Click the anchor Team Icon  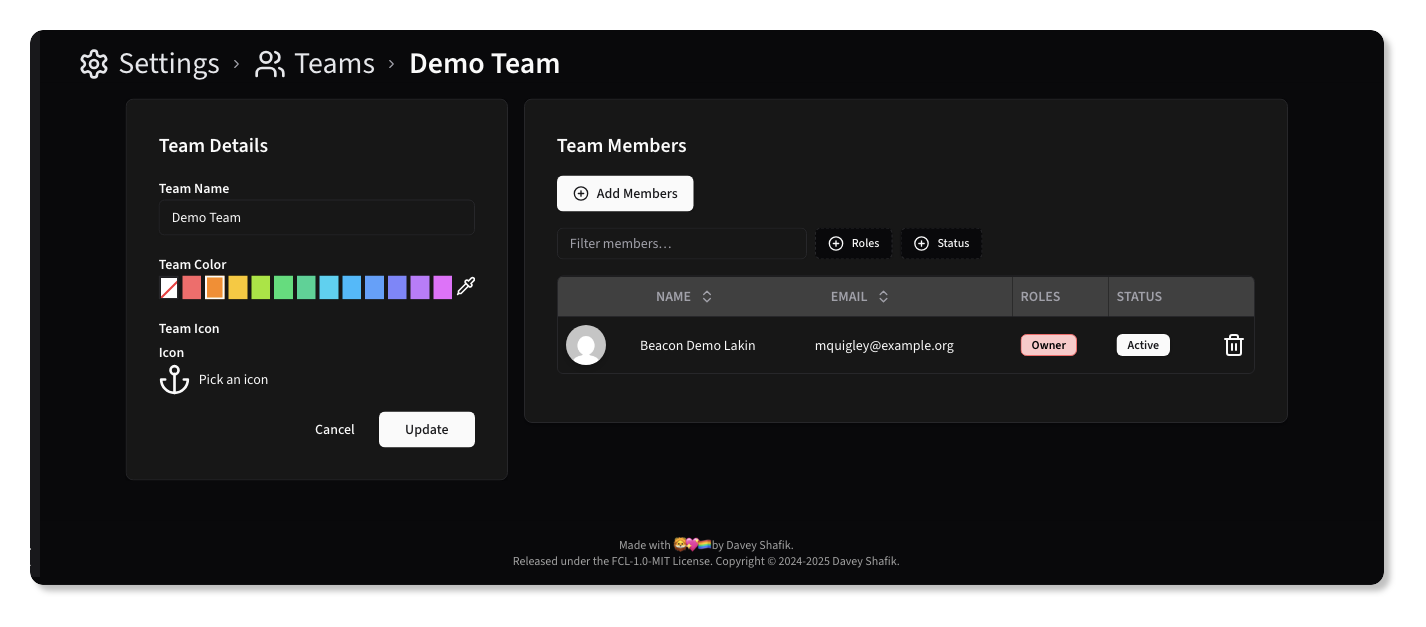point(174,379)
